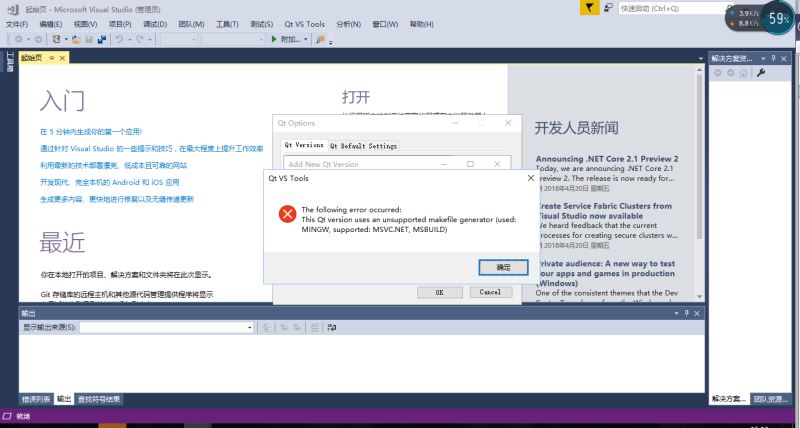Toggle word wrap in output panel

331,328
